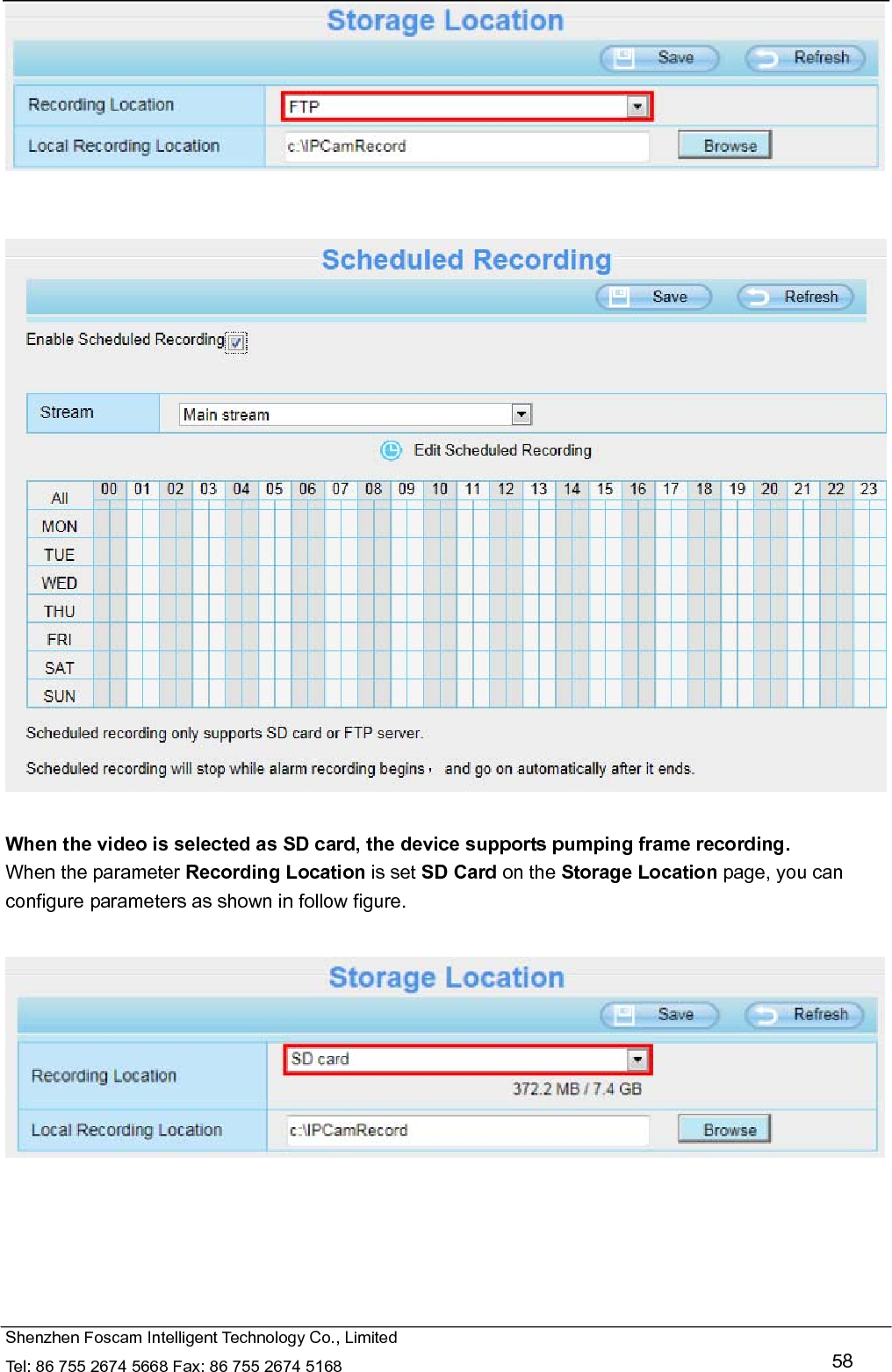892x1372 pixels.
Task: Click the Save icon in SD card Storage Location
Action: pyautogui.click(x=623, y=1015)
